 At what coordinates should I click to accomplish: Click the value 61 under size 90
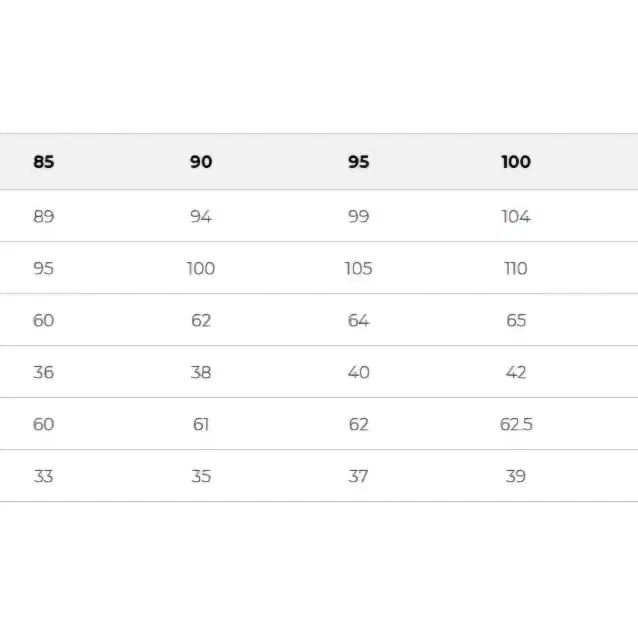[201, 424]
